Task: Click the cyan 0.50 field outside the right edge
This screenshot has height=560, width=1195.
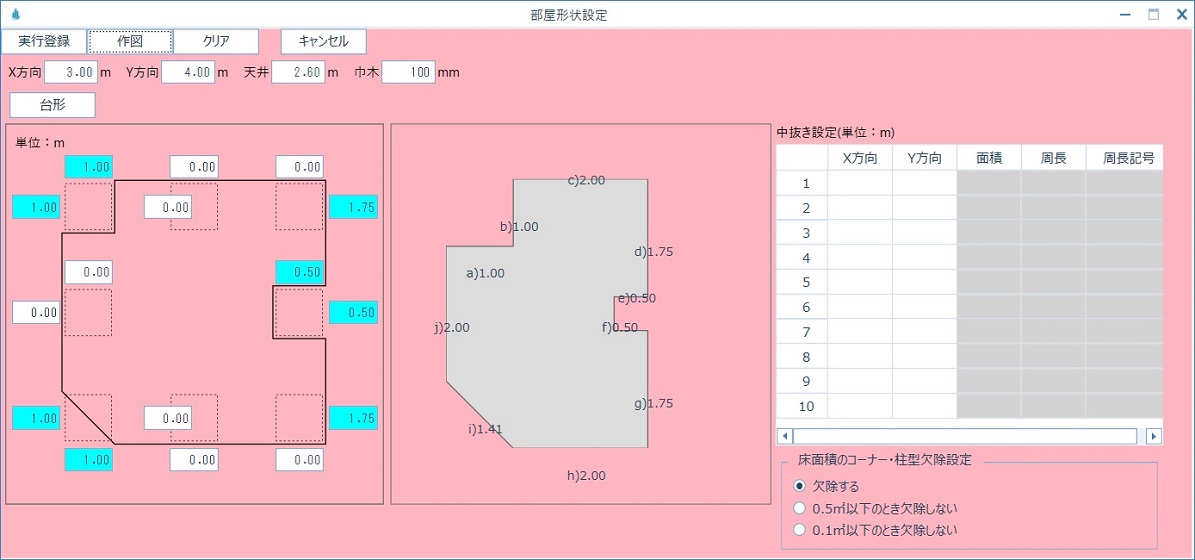Action: 353,312
